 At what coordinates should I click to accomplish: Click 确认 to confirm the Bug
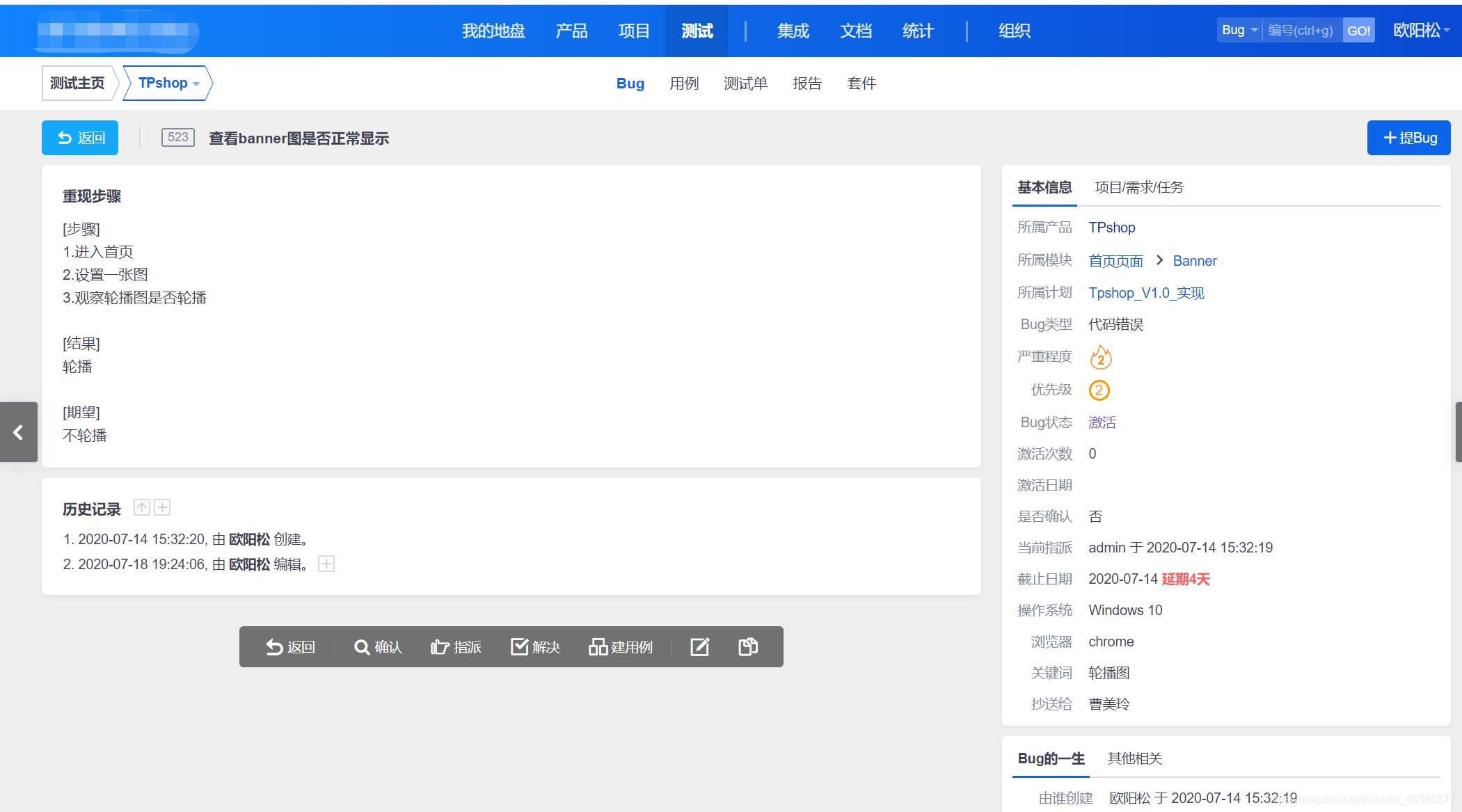click(378, 647)
